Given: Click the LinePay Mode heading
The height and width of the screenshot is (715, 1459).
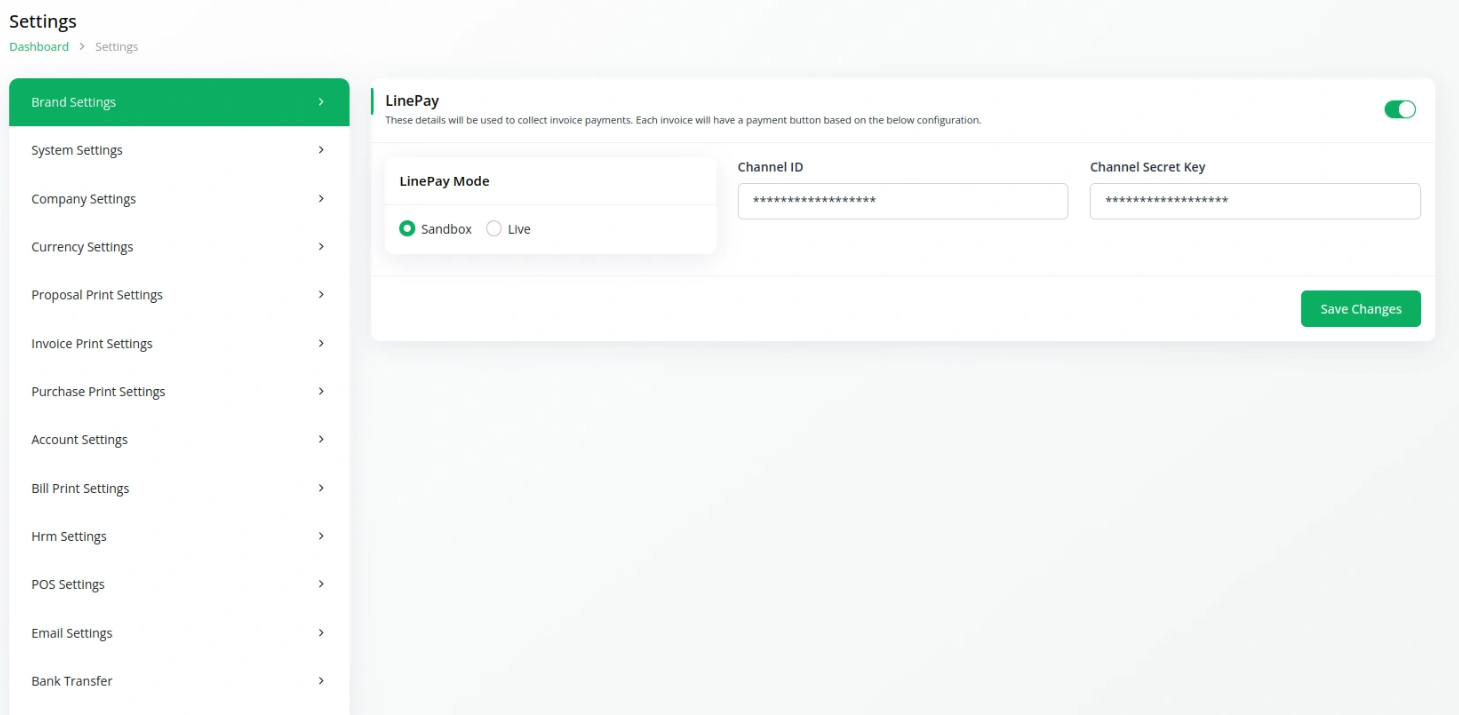Looking at the screenshot, I should point(444,181).
